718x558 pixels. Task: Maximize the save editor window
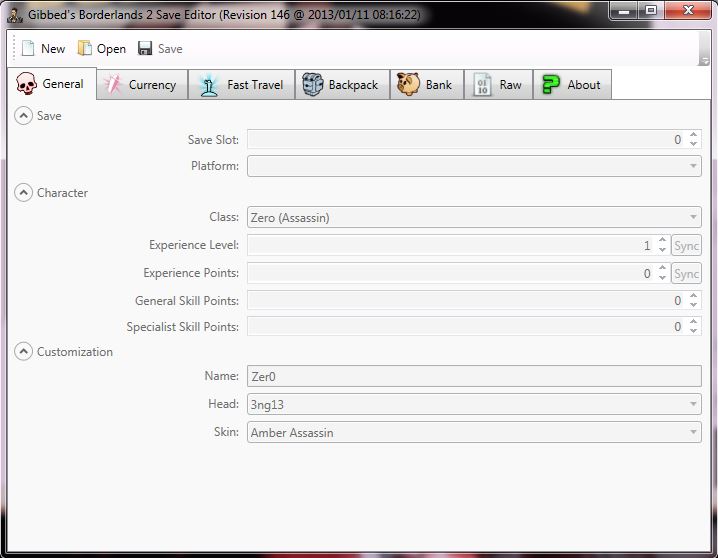[x=651, y=11]
